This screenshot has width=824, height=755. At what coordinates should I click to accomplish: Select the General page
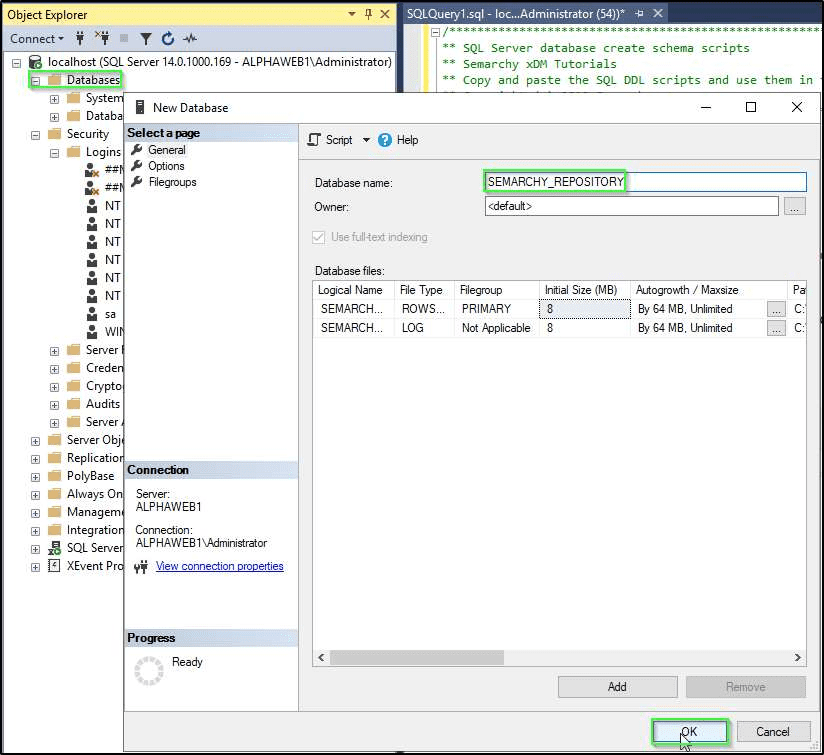click(x=167, y=150)
